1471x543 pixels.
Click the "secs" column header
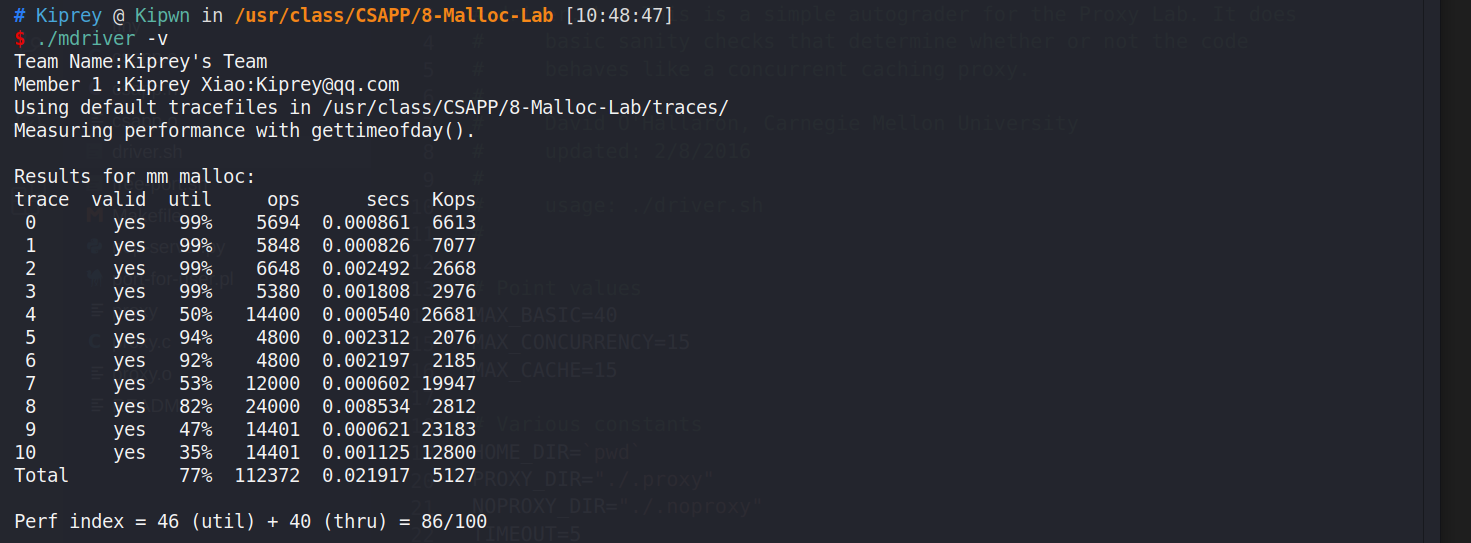388,200
